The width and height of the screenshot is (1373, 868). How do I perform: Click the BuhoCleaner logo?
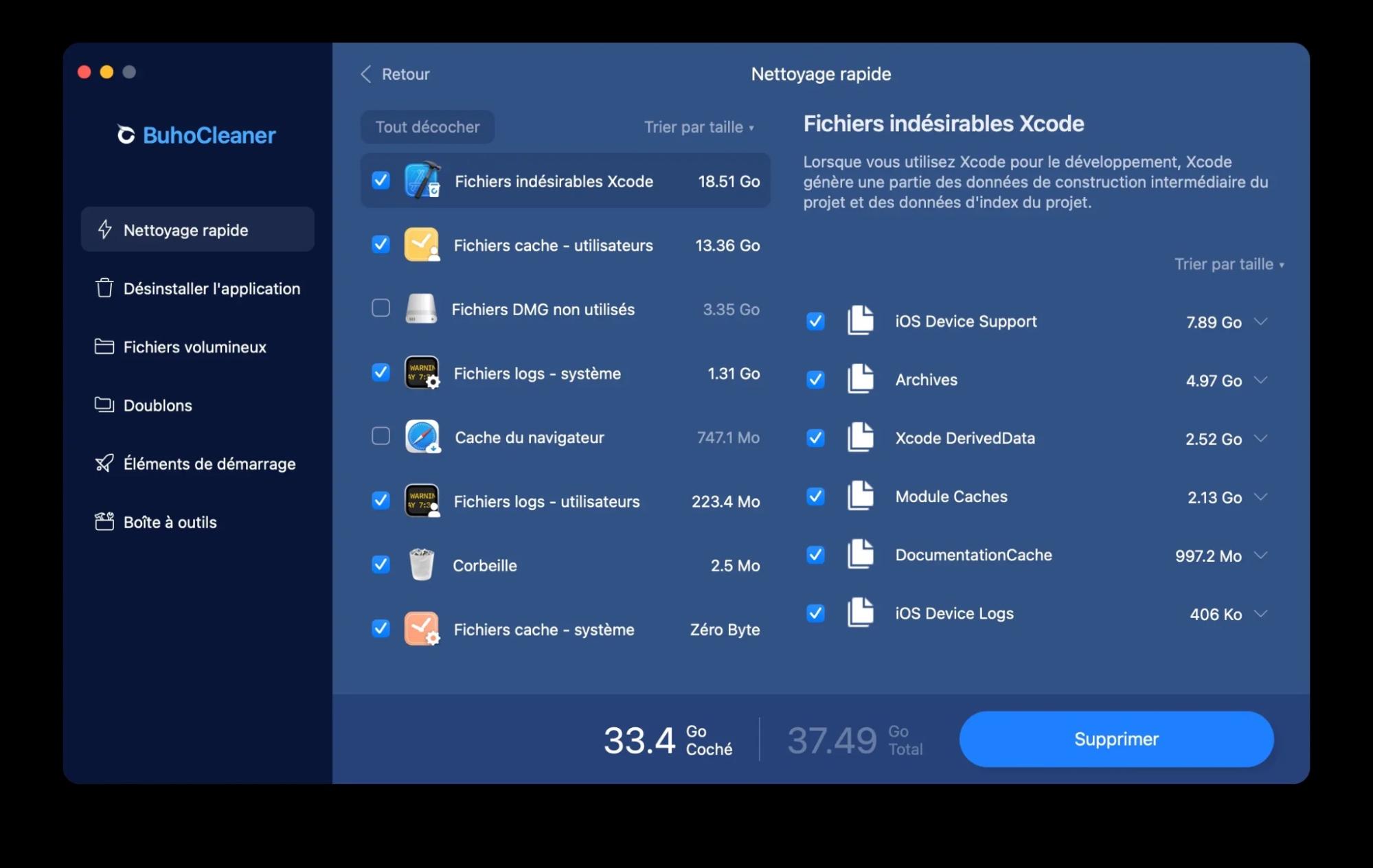point(197,135)
